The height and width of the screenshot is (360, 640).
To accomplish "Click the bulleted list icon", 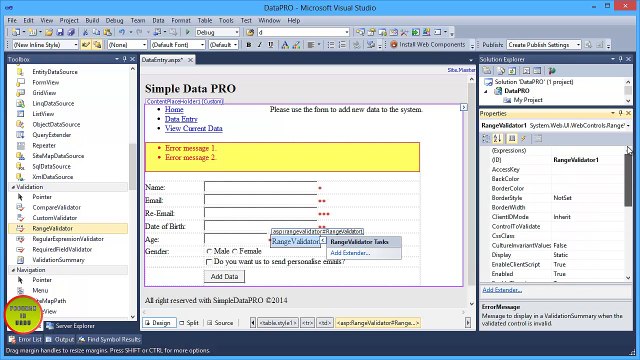I will (331, 45).
